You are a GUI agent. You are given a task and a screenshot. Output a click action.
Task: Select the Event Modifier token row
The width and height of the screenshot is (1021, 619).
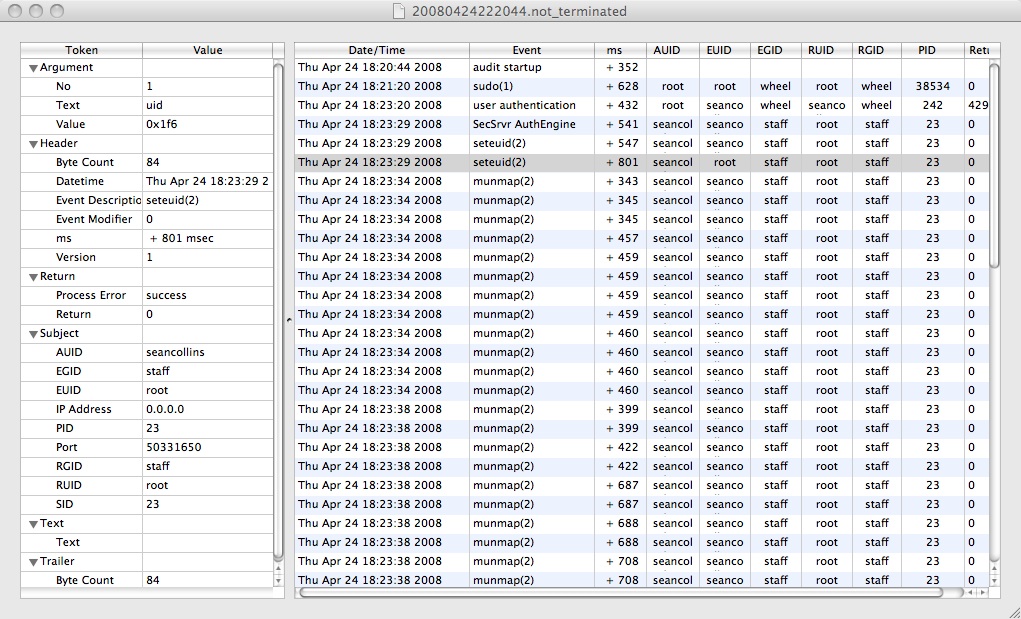pyautogui.click(x=147, y=219)
